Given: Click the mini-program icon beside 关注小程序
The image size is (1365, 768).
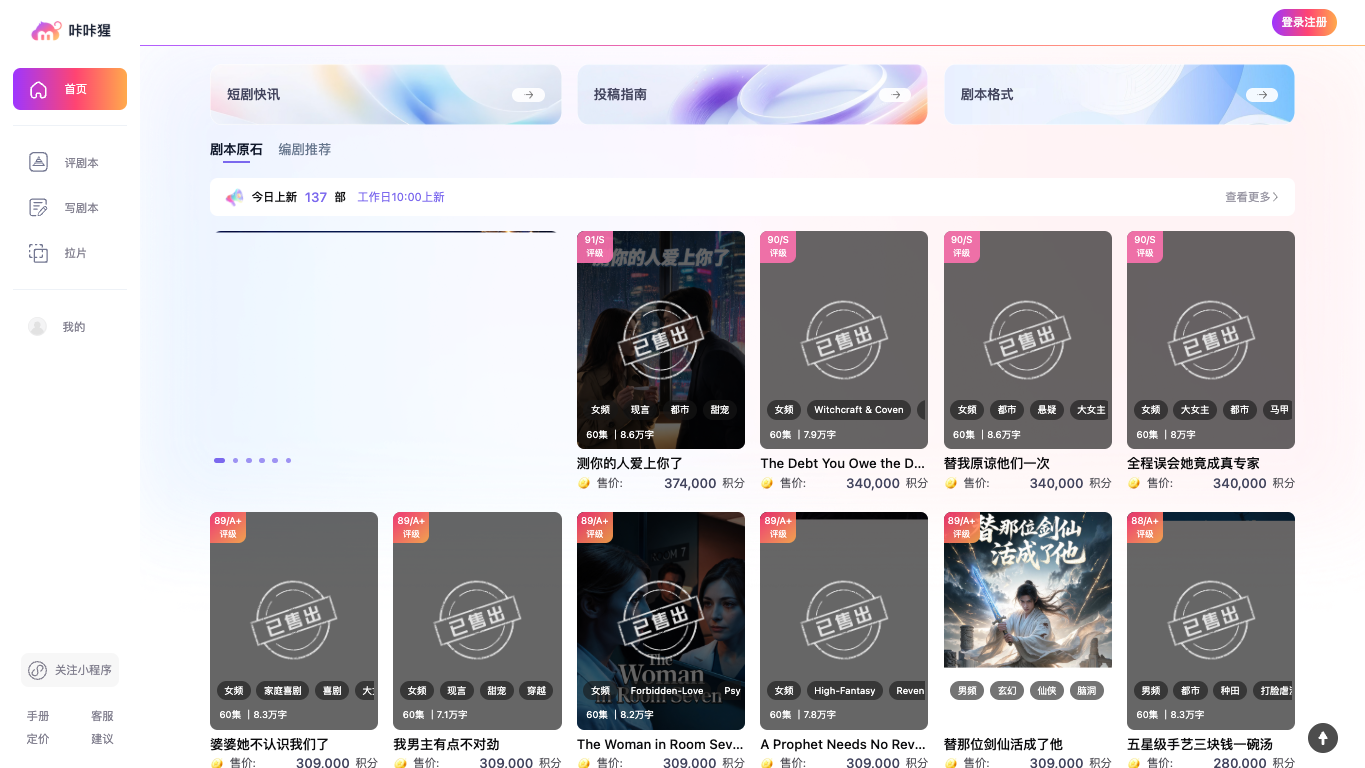Looking at the screenshot, I should pyautogui.click(x=37, y=670).
